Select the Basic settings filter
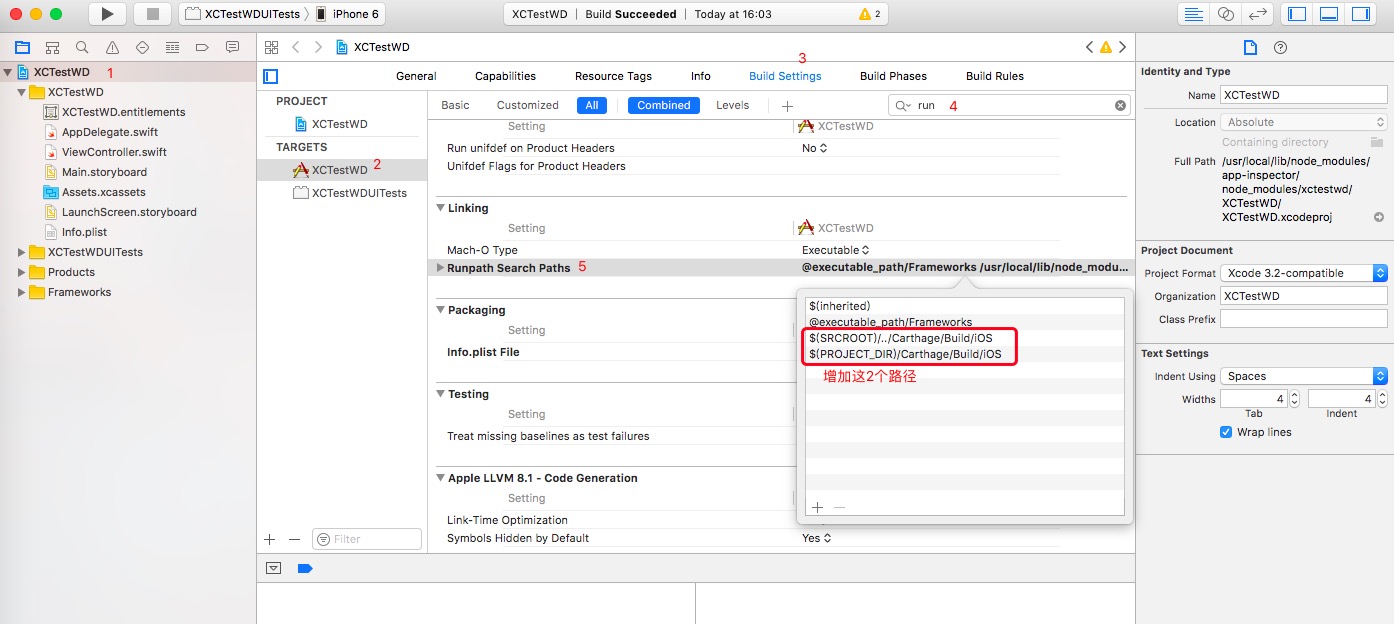Image resolution: width=1394 pixels, height=624 pixels. click(455, 105)
